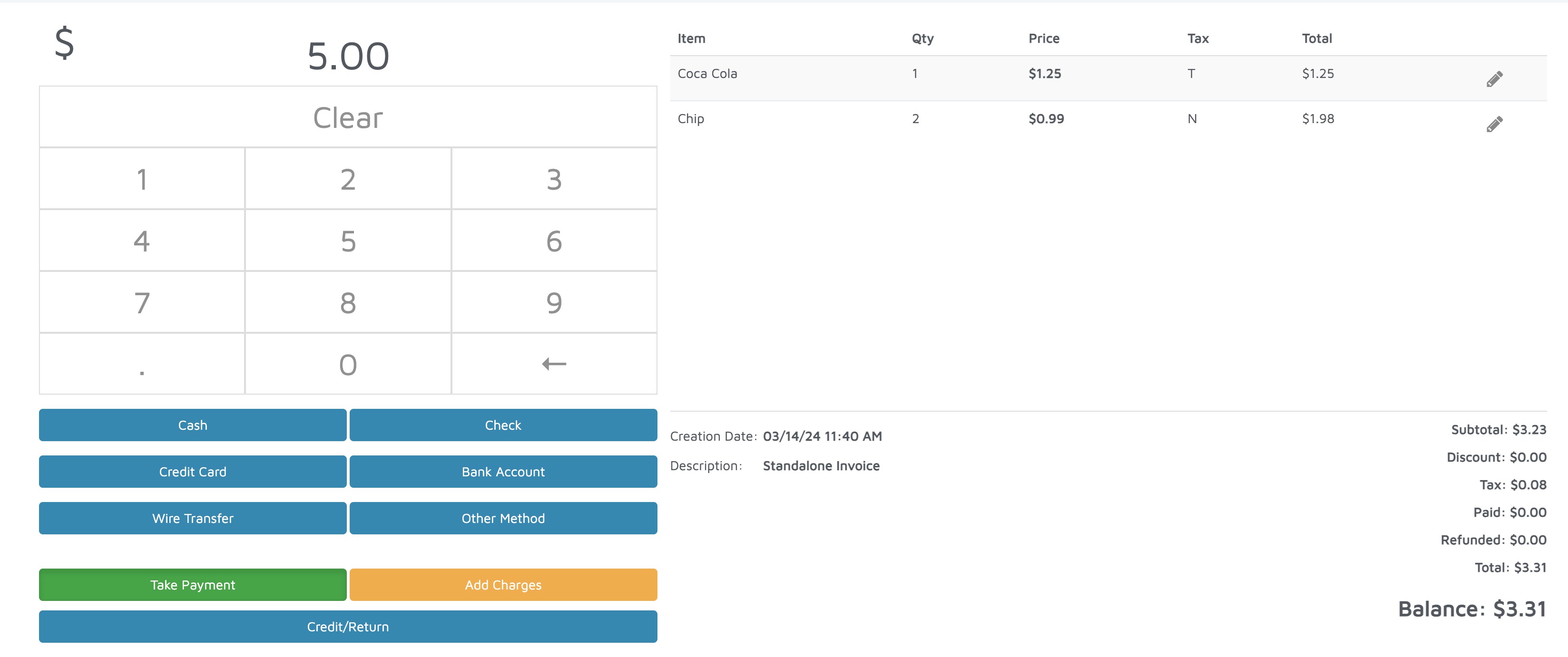
Task: Tap digit 9 on the keypad
Action: 554,302
